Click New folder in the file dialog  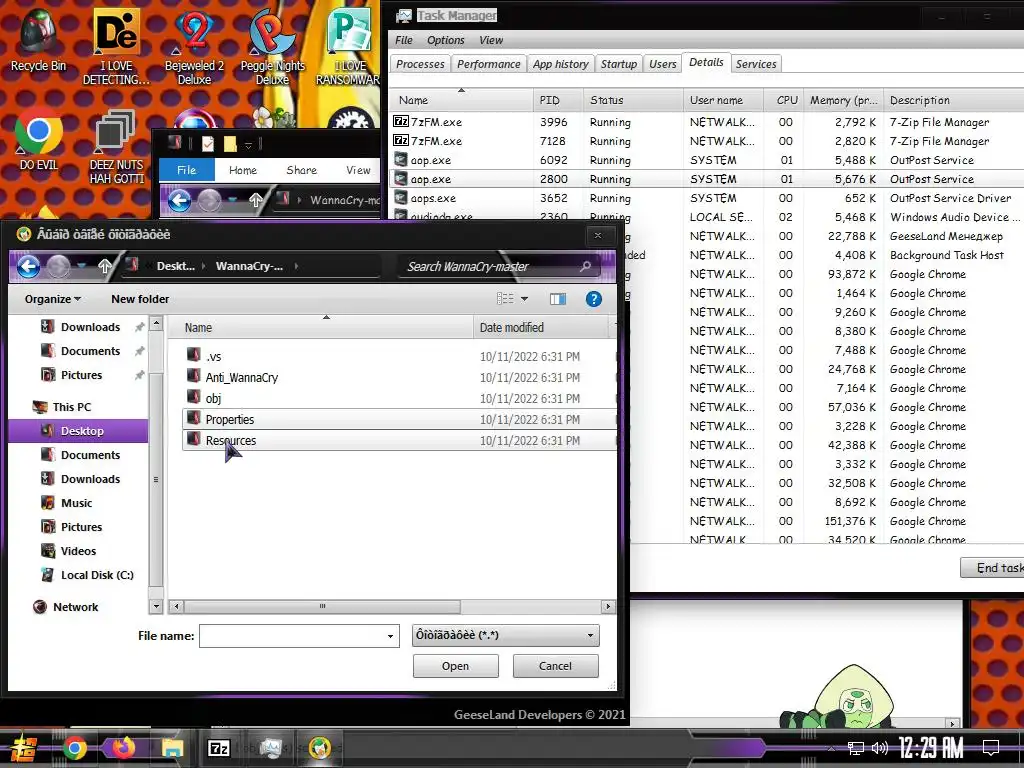pos(140,299)
